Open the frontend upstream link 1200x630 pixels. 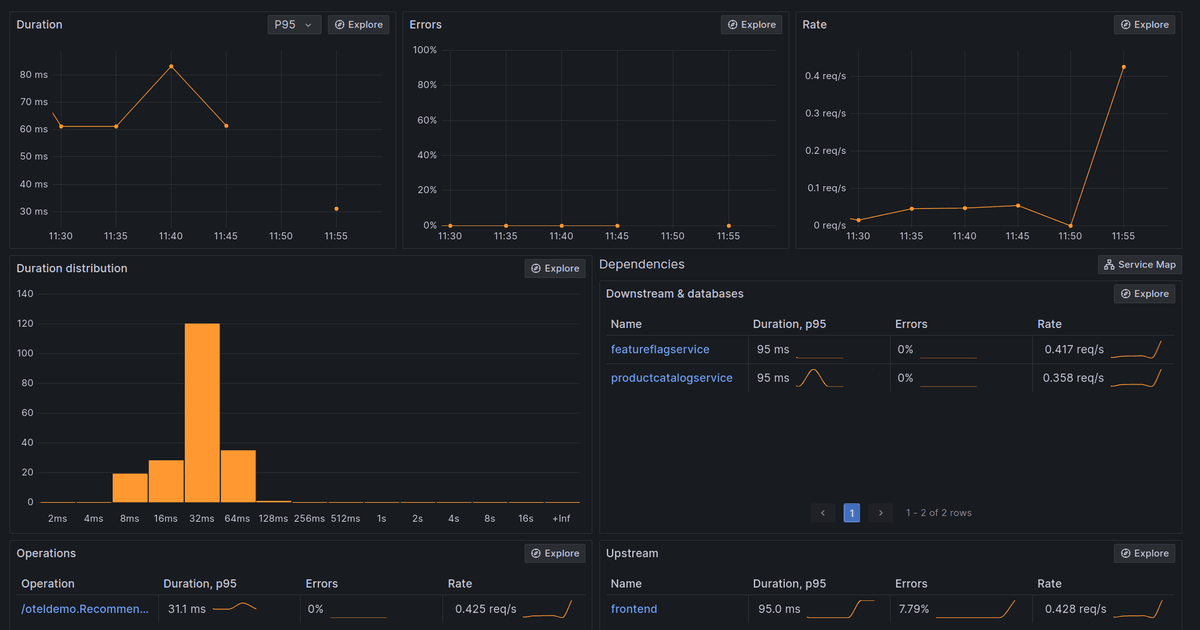point(634,609)
